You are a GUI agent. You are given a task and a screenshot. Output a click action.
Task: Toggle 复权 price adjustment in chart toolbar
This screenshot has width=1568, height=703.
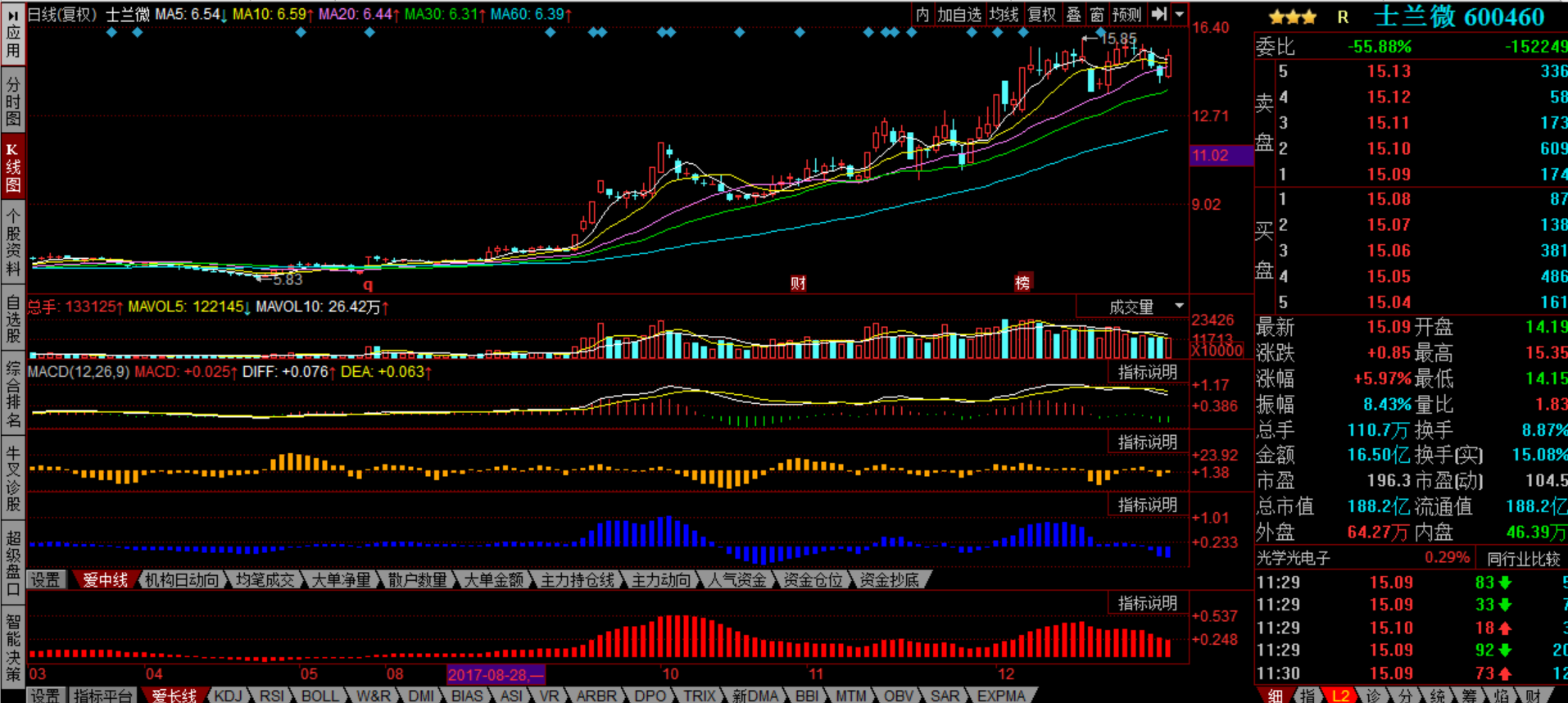(1041, 14)
